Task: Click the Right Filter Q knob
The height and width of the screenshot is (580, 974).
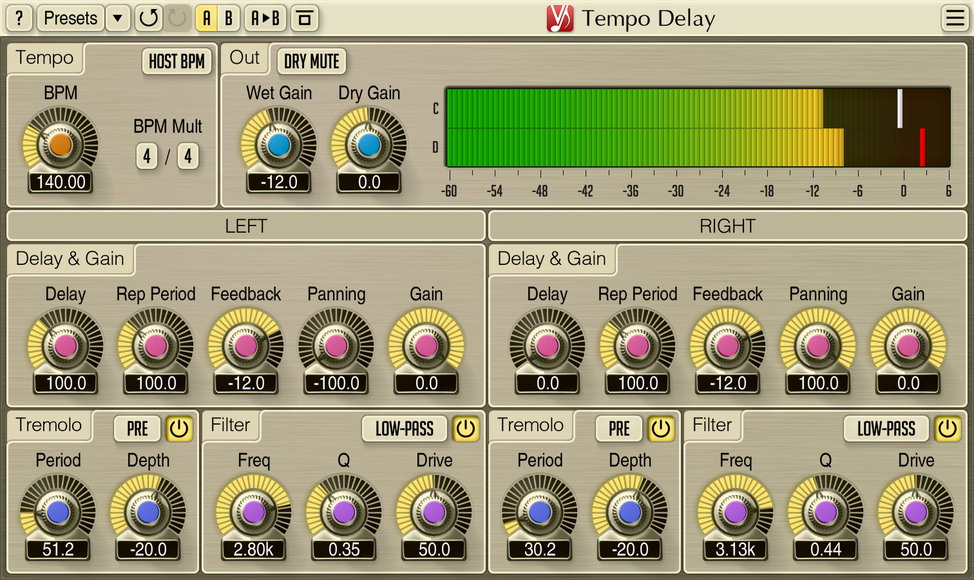Action: pyautogui.click(x=826, y=512)
